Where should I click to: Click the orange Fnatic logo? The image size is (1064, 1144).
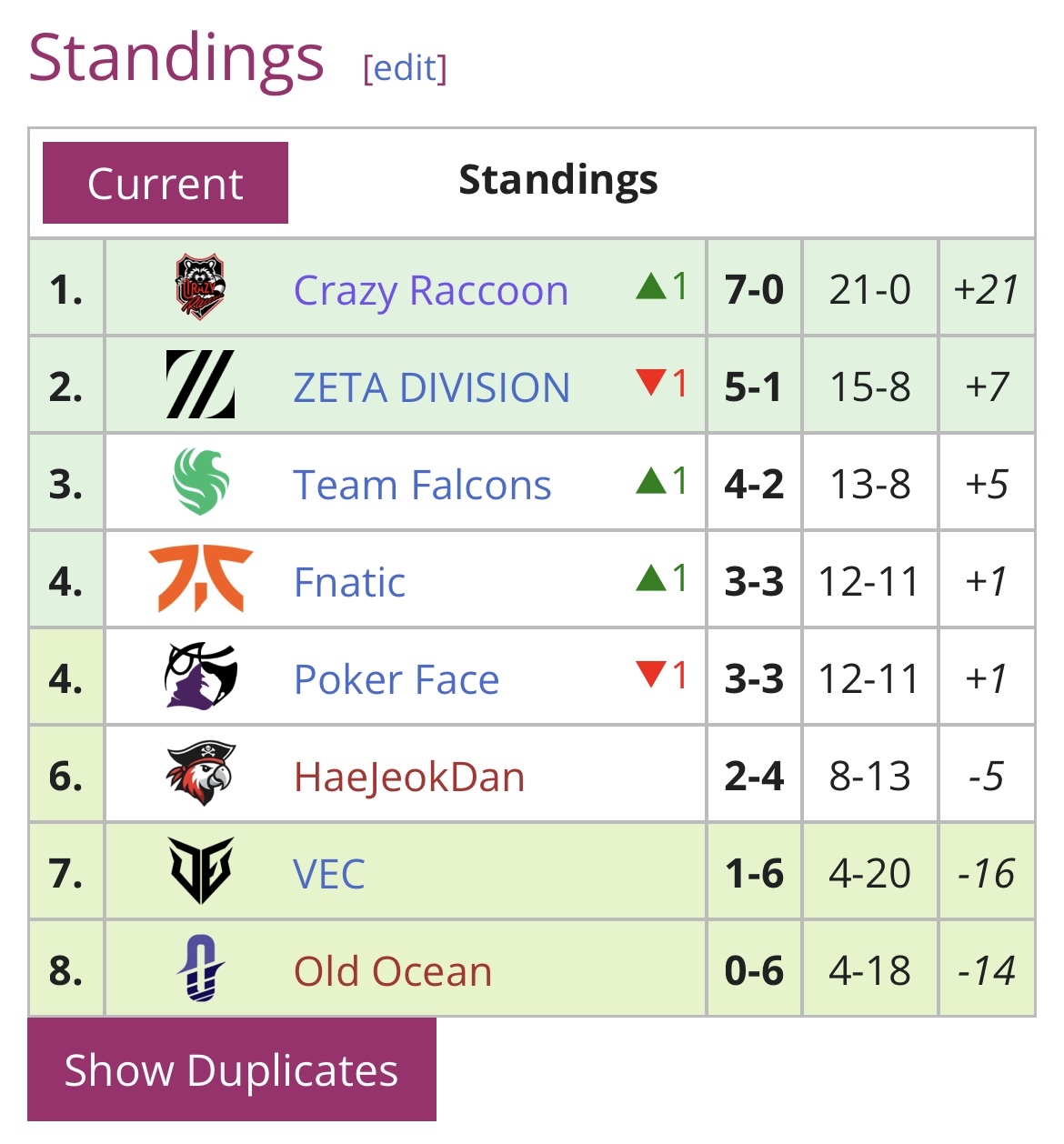(200, 579)
